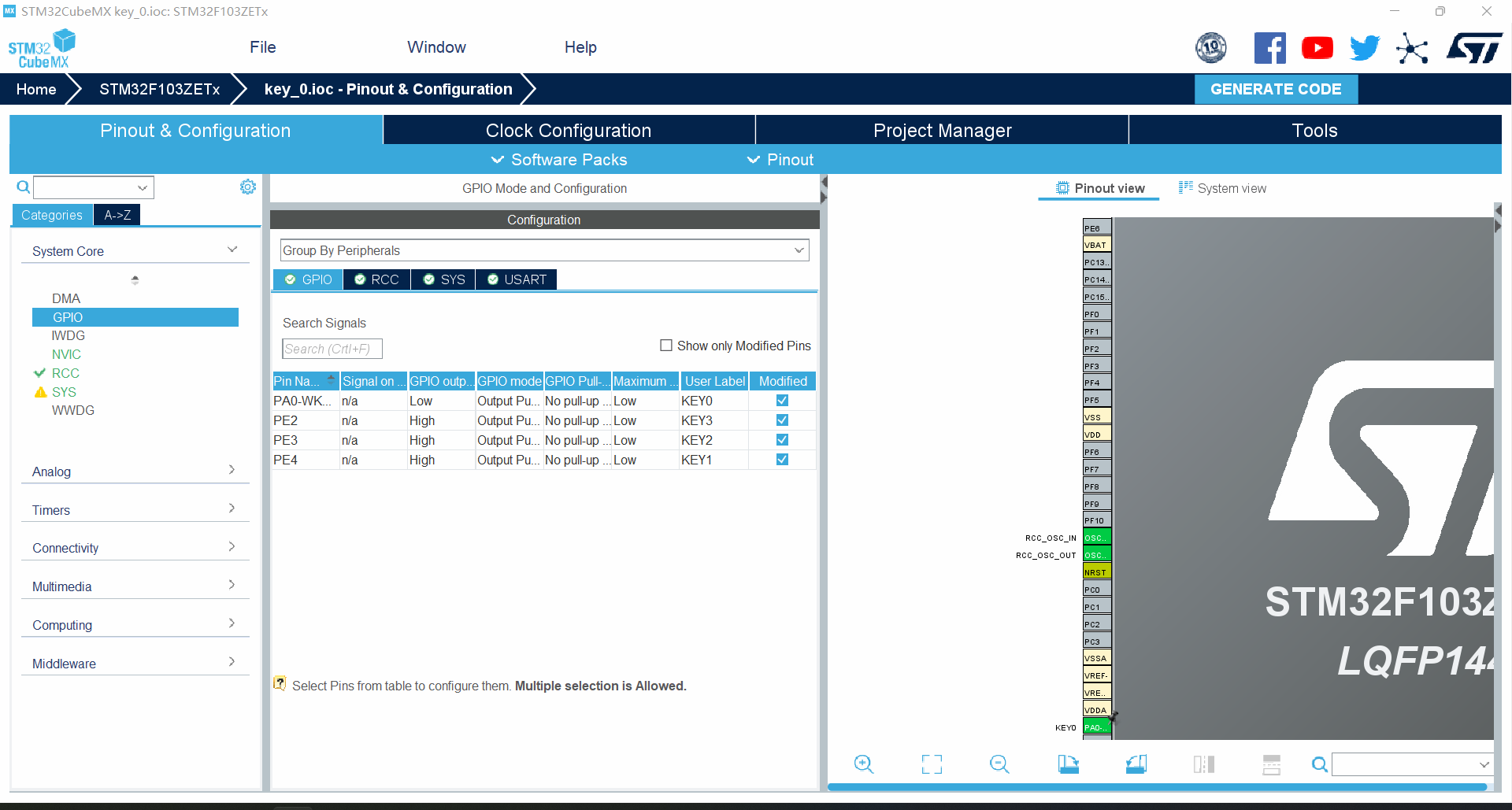Click the vertical flip view icon

[x=1204, y=764]
